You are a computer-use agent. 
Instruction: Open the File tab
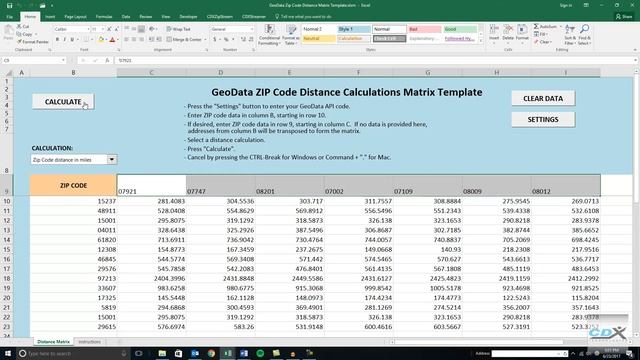point(9,17)
